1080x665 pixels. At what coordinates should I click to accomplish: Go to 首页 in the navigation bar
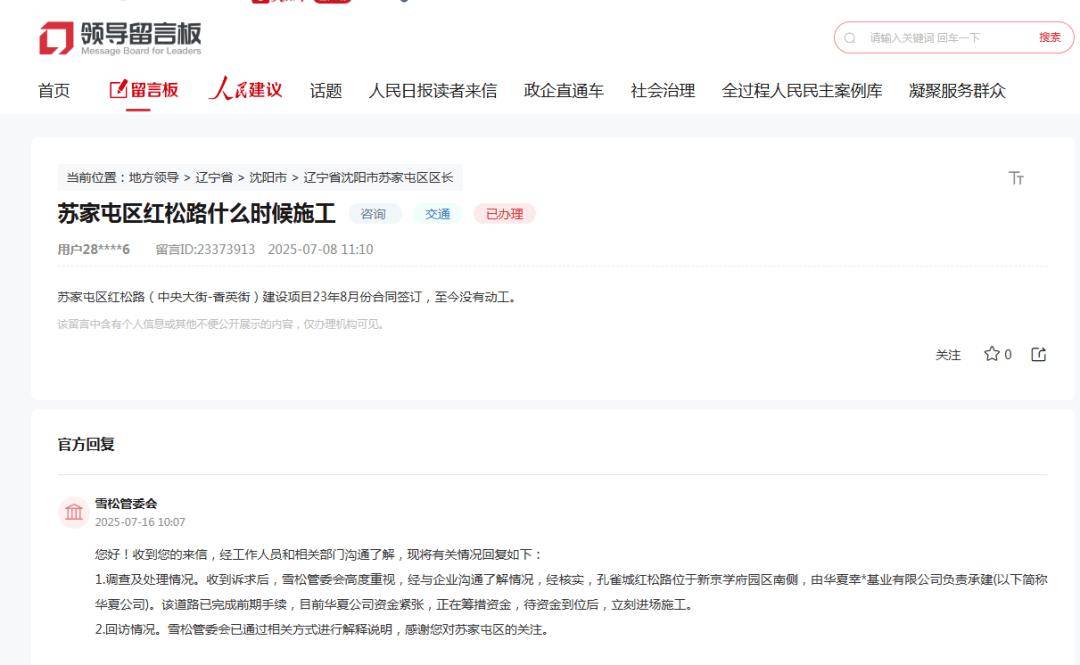point(54,91)
